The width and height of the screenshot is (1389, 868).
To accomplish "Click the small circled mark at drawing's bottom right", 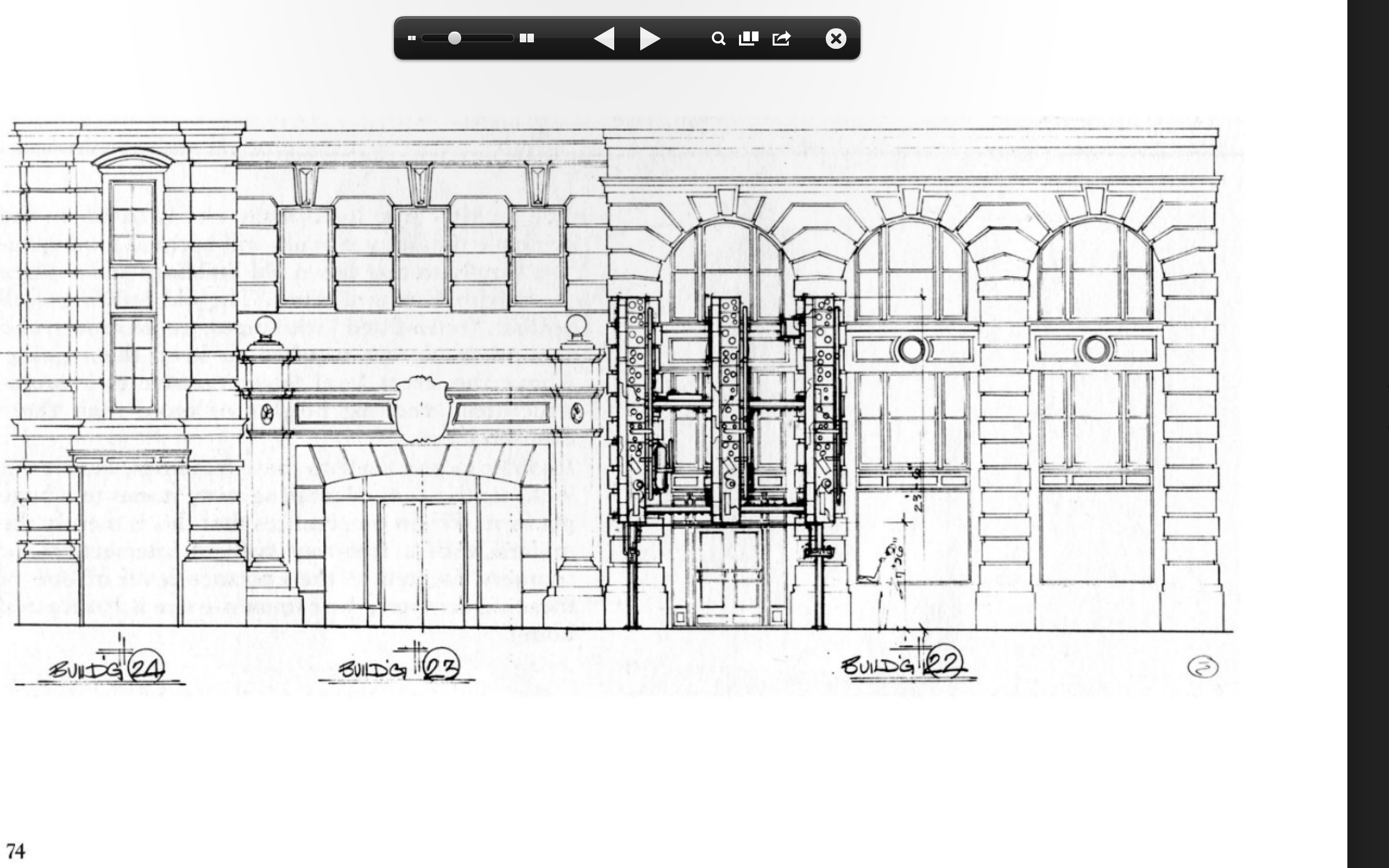I will click(1202, 667).
